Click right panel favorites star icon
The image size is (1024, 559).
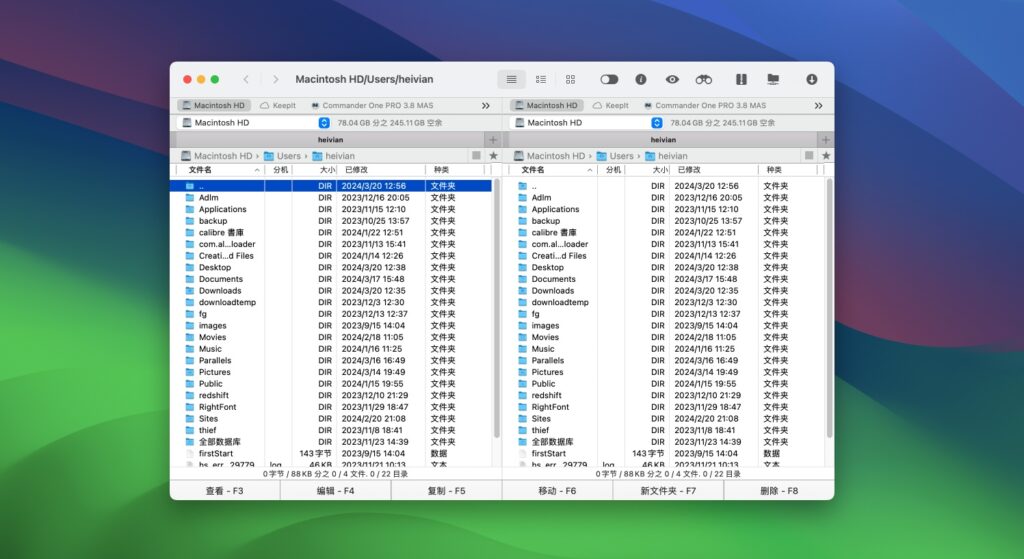pos(826,155)
